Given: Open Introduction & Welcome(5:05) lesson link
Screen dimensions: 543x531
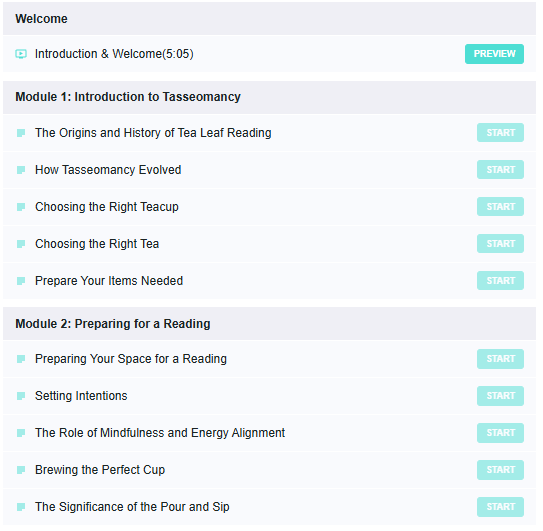Looking at the screenshot, I should click(114, 54).
